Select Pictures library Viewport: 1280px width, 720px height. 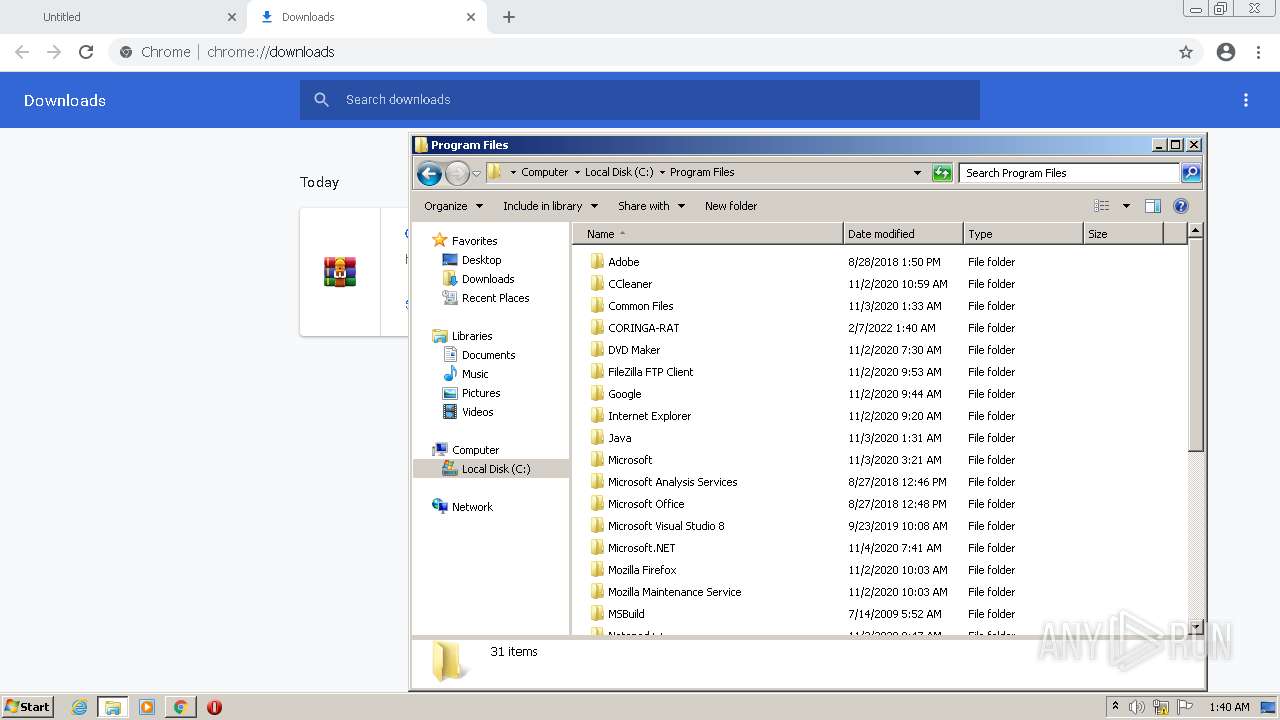tap(481, 393)
